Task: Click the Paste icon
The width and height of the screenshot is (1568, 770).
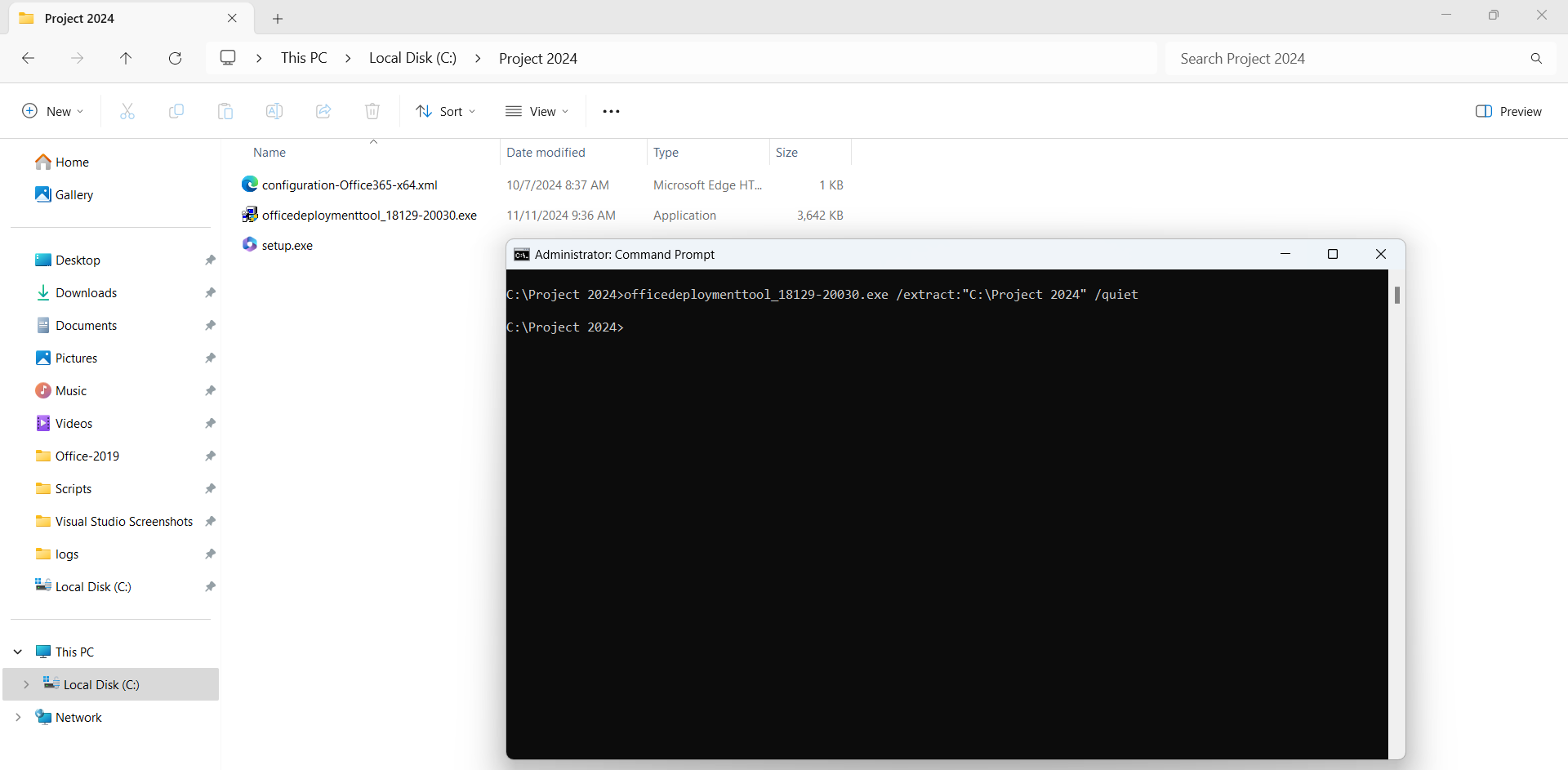Action: [x=225, y=111]
